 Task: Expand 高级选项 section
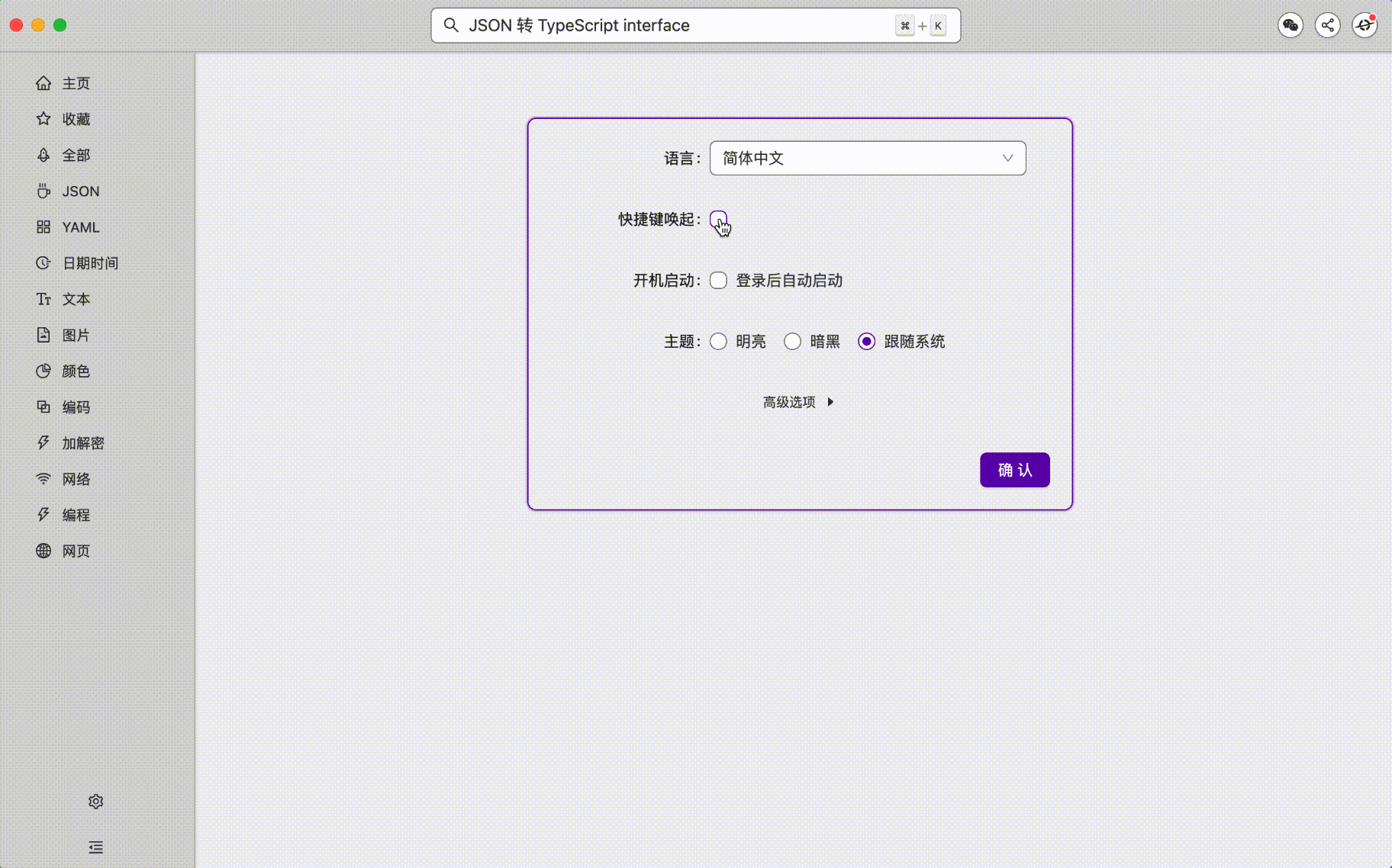point(799,402)
